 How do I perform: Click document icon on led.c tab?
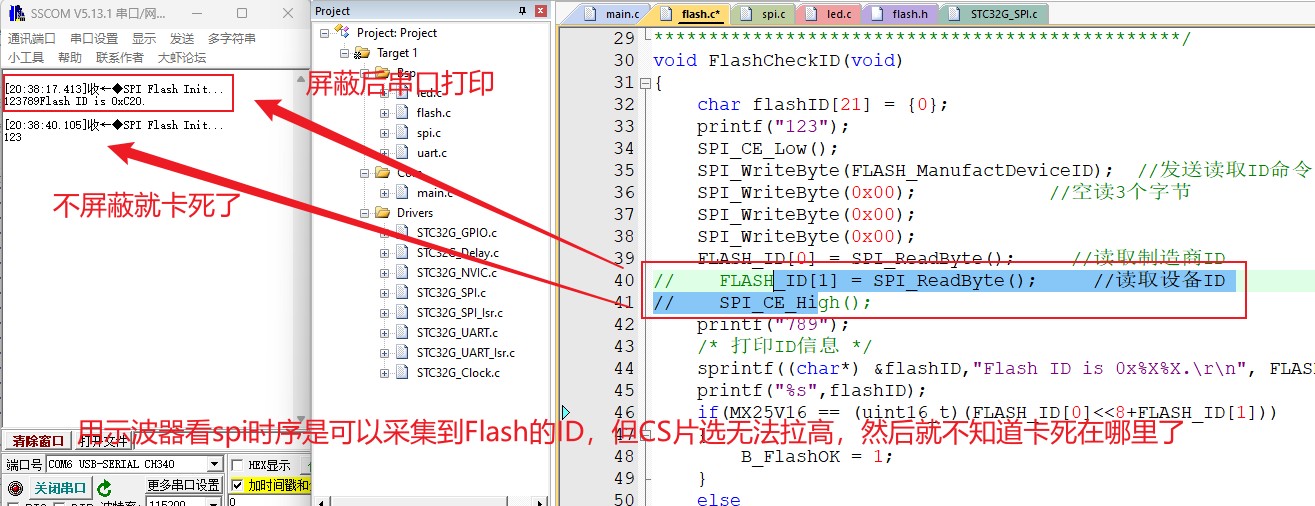pyautogui.click(x=813, y=14)
